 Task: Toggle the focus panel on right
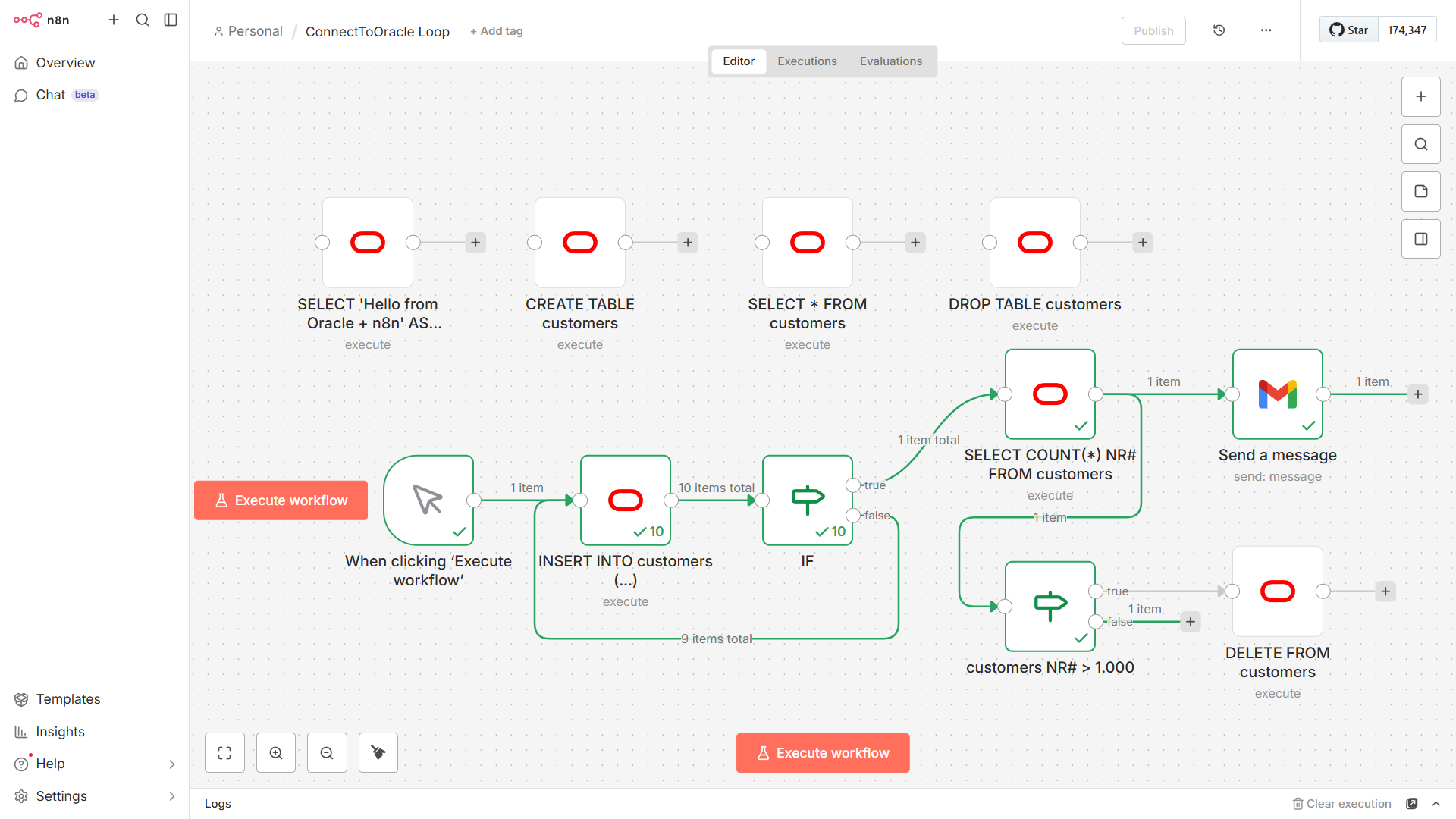point(1420,239)
